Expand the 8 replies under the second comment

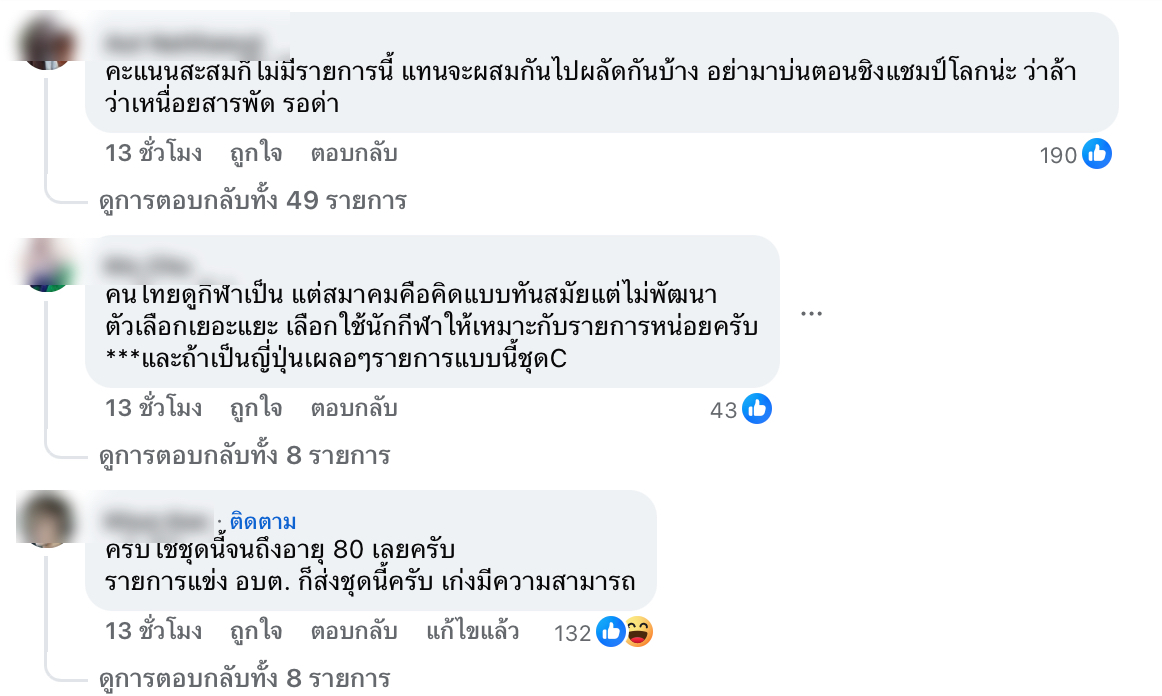click(x=244, y=455)
